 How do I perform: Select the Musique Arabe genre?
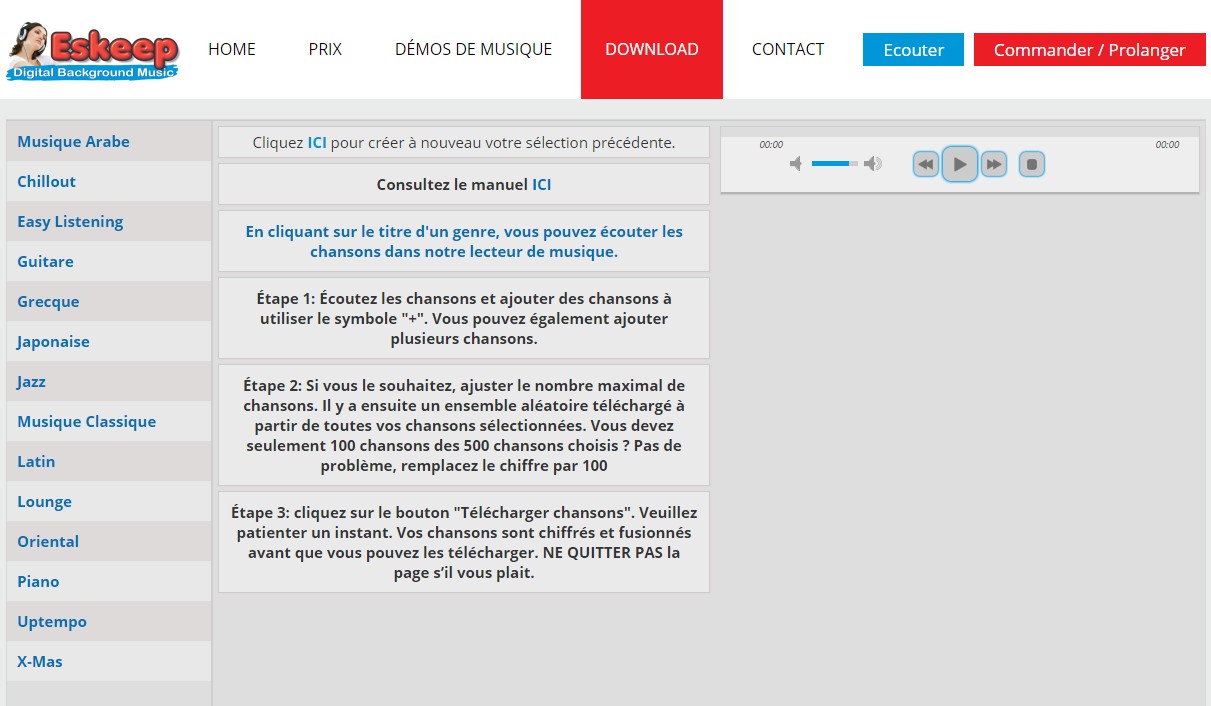[109, 141]
